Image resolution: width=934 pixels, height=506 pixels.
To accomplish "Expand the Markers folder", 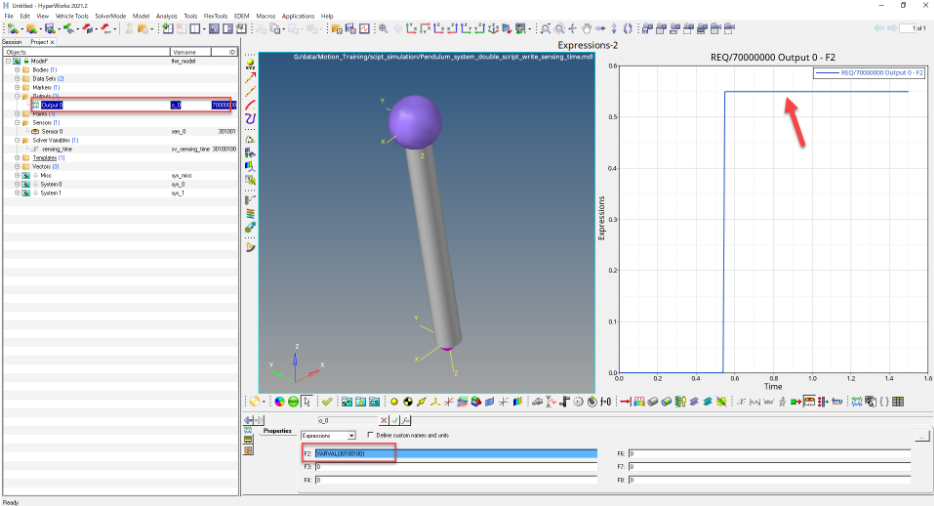I will click(x=17, y=88).
